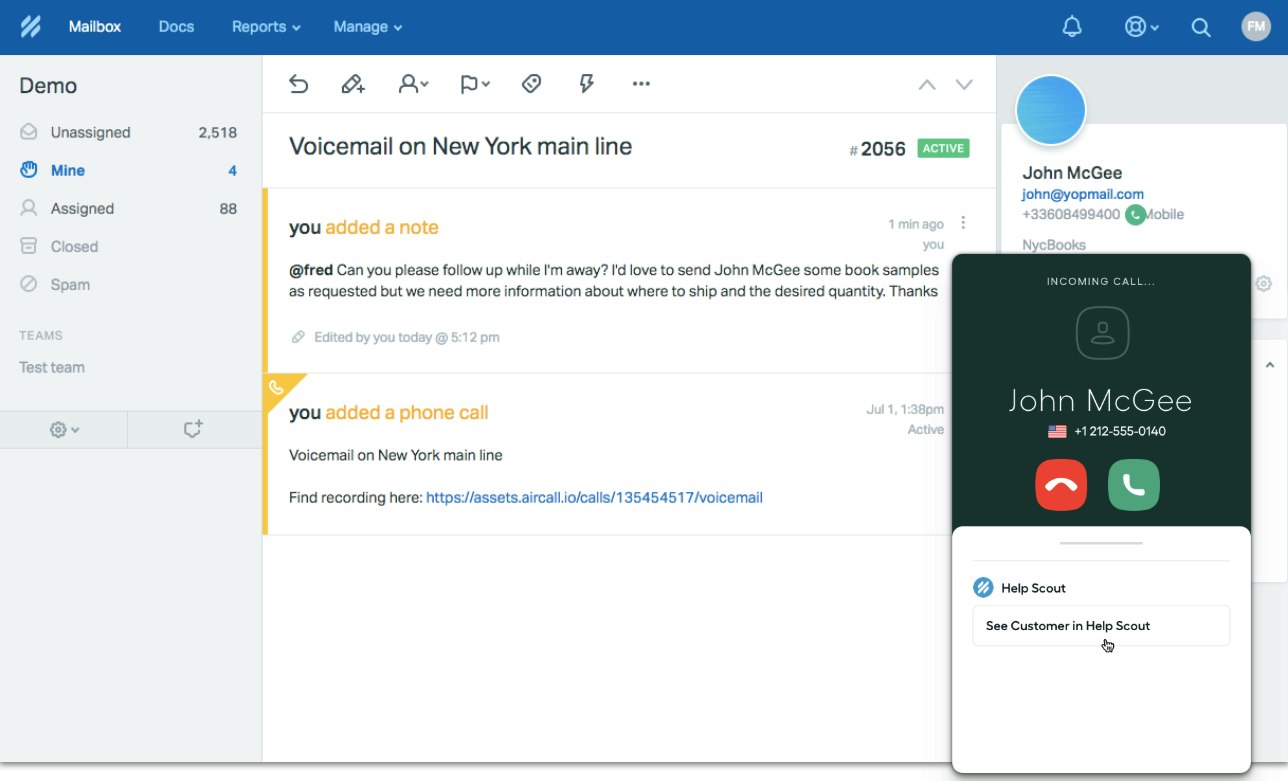Click the tag icon
1288x781 pixels.
click(x=532, y=84)
